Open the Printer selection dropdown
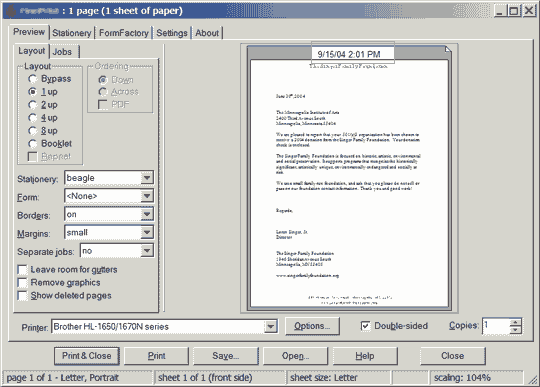This screenshot has height=387, width=540. click(164, 326)
